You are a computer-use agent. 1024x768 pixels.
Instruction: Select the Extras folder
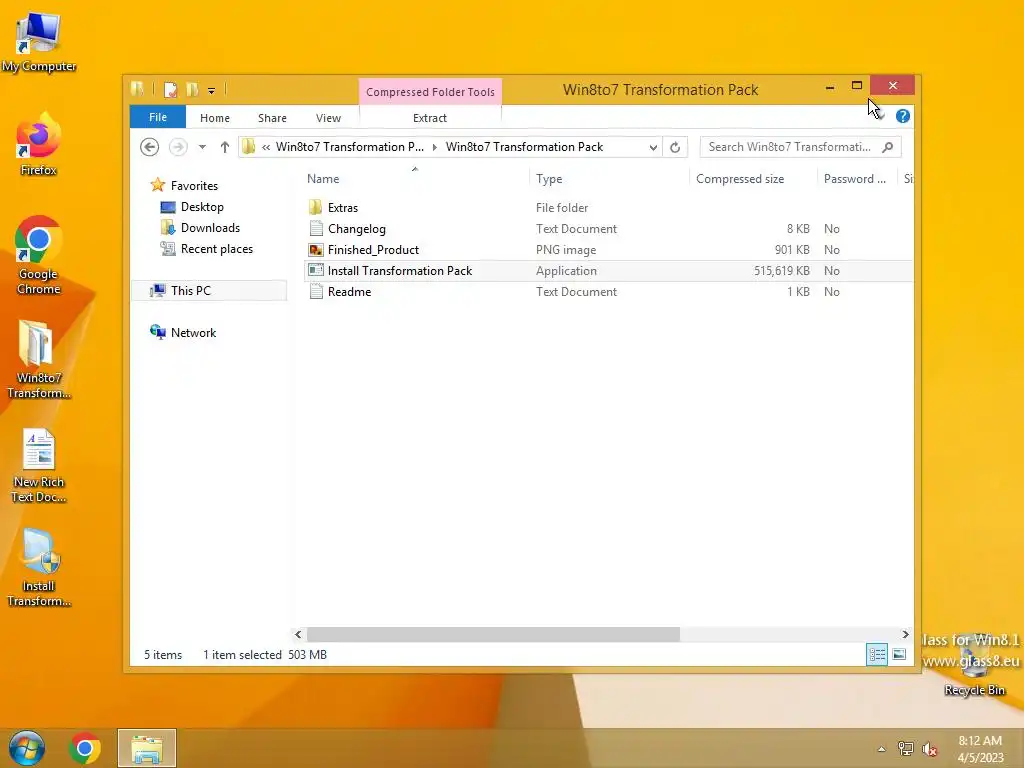tap(343, 208)
